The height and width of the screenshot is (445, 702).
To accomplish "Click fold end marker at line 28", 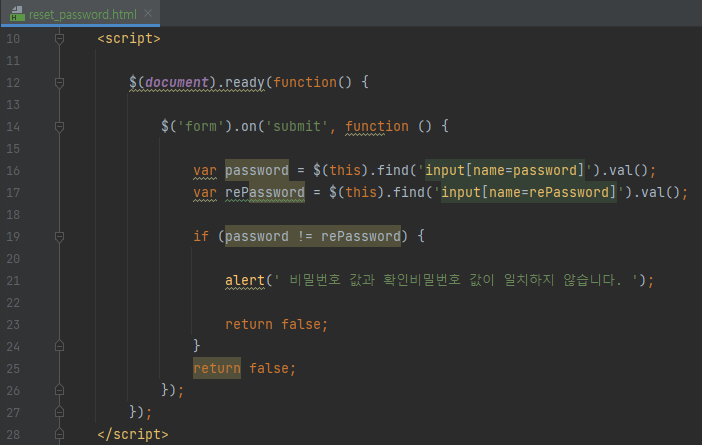I will tap(59, 434).
